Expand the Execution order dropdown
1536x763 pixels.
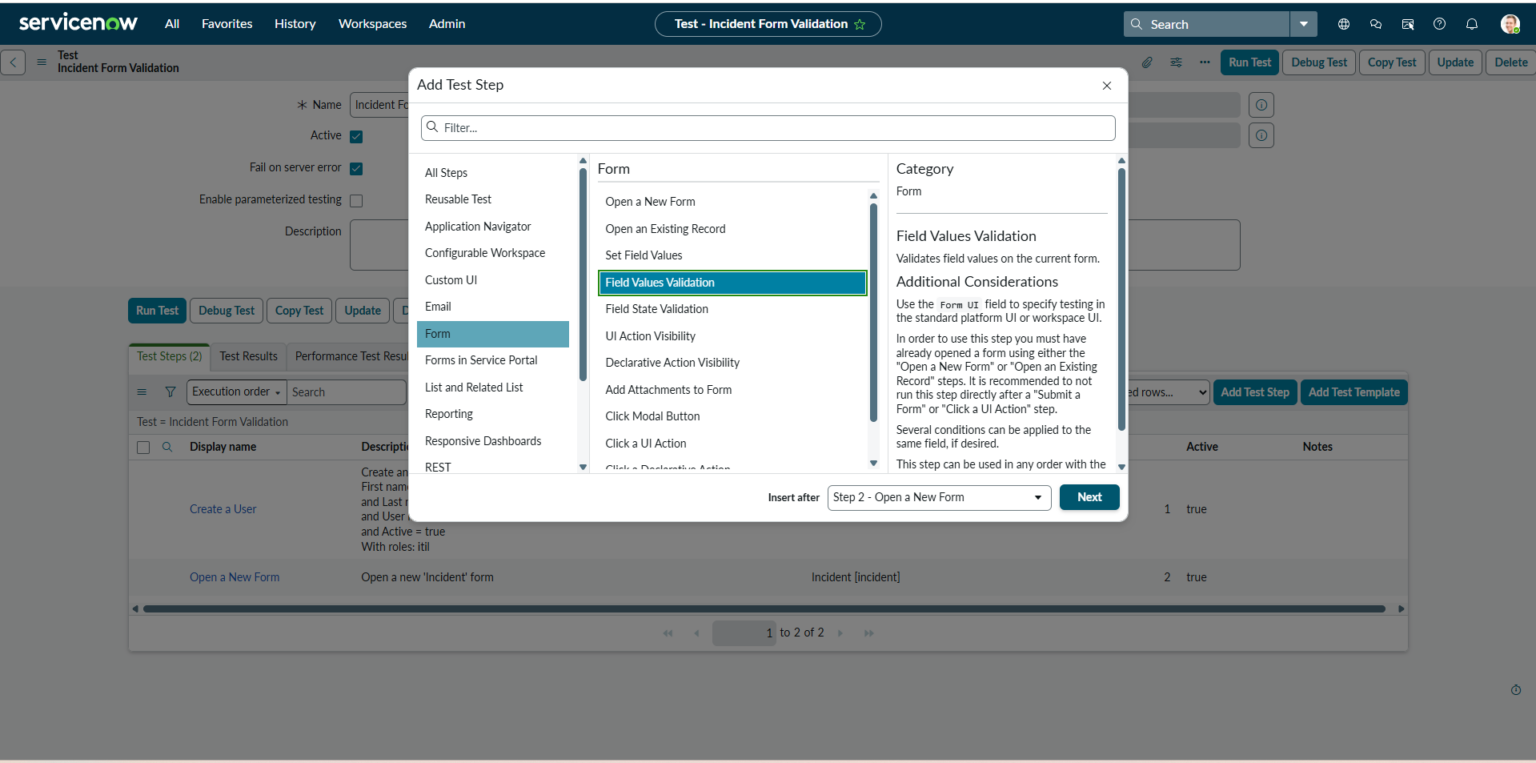[x=236, y=392]
